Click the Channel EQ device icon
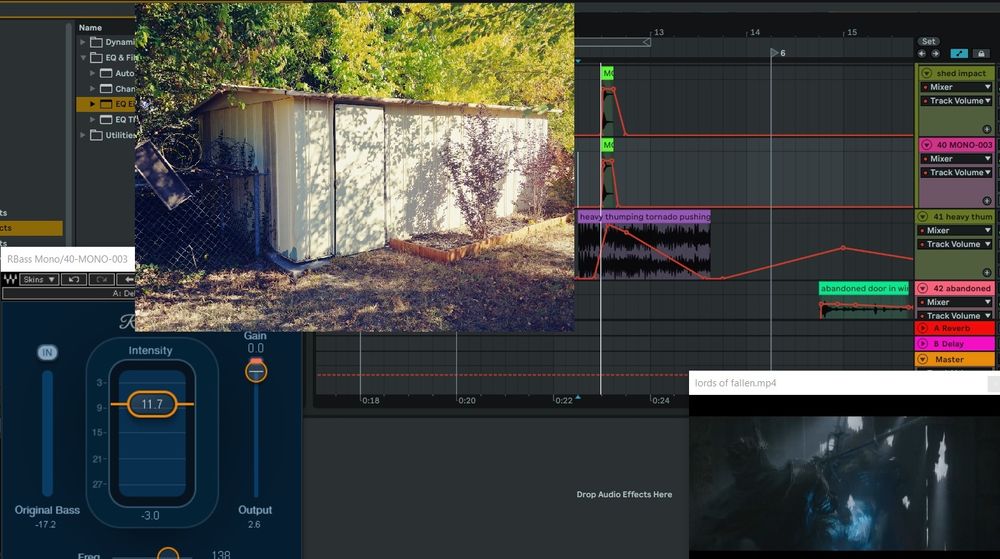The image size is (1000, 559). click(x=106, y=89)
